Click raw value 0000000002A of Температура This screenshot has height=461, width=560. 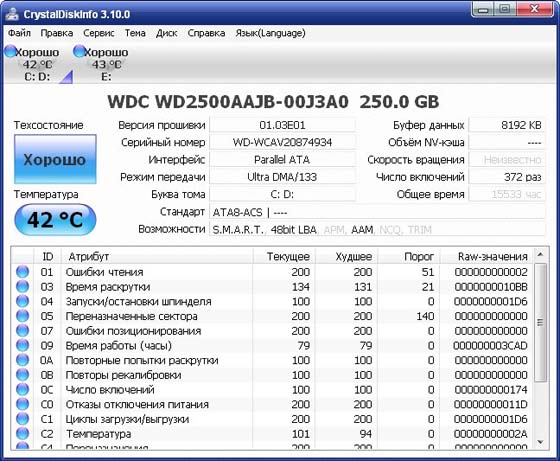pos(491,434)
